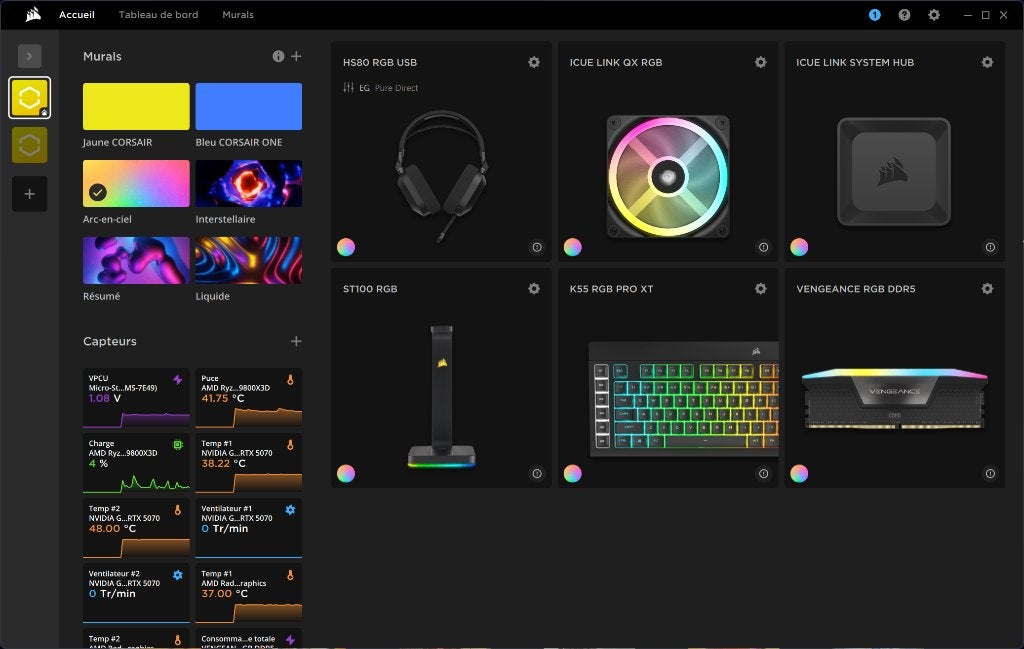Open Temp #1 AMD Radeon sensor tile
The width and height of the screenshot is (1024, 649).
click(x=249, y=594)
